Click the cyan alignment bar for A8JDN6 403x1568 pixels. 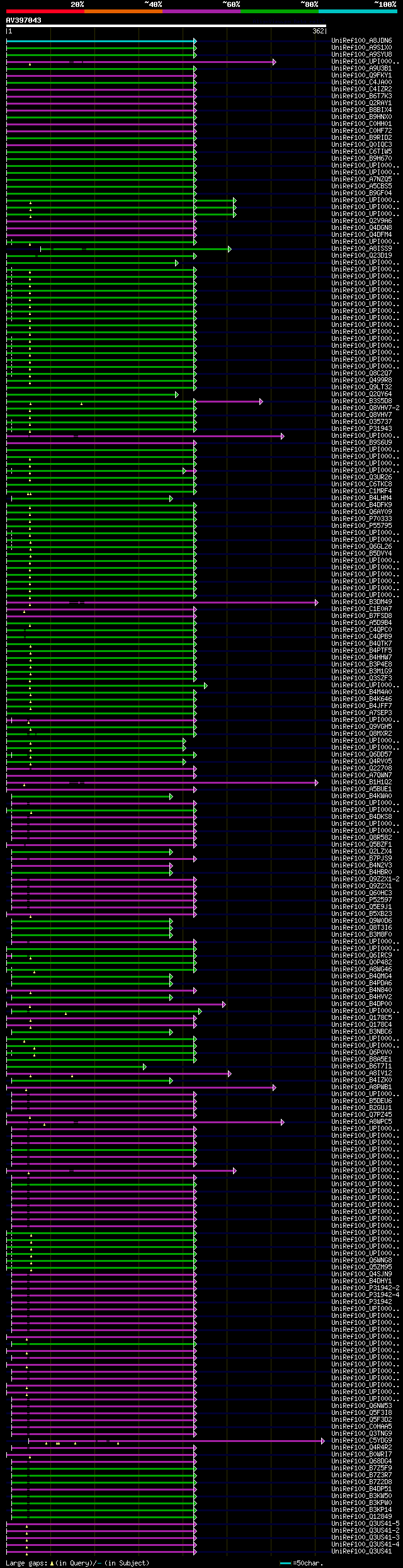point(101,41)
